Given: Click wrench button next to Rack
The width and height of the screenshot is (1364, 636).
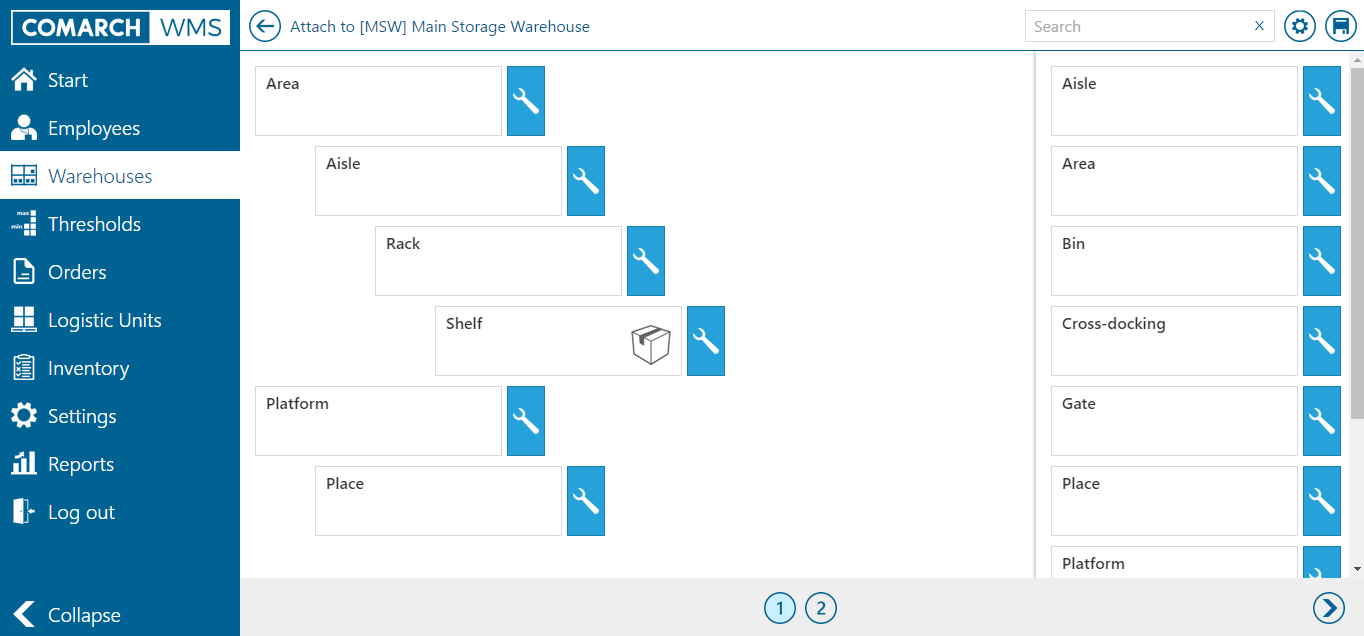Looking at the screenshot, I should (646, 261).
